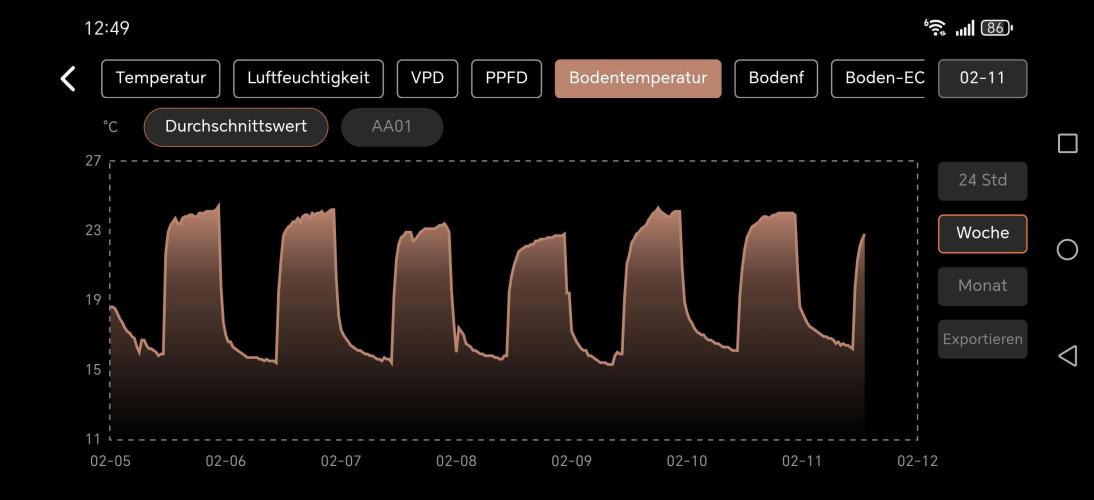Tap the battery indicator icon

[x=996, y=28]
